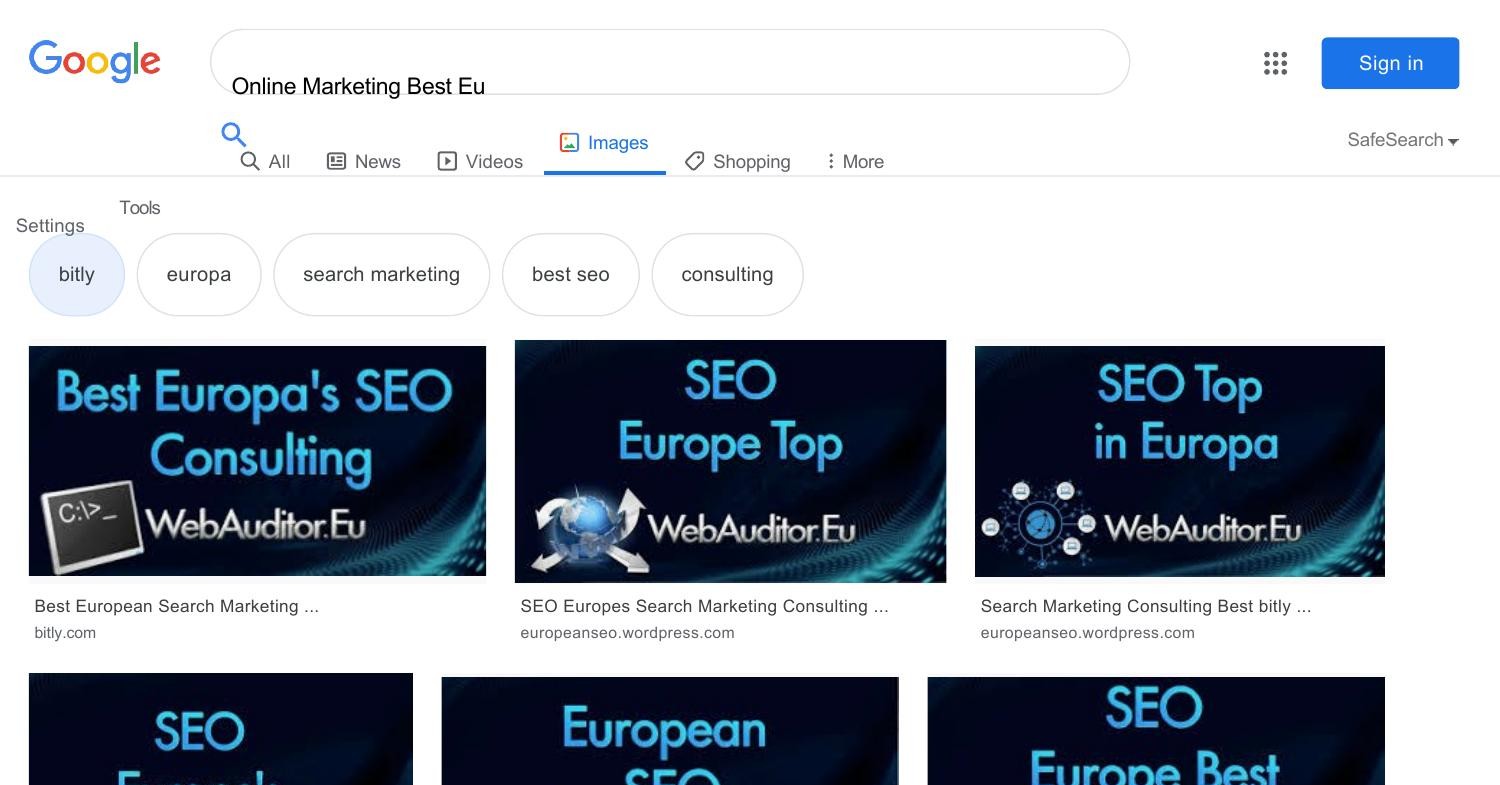Image resolution: width=1500 pixels, height=785 pixels.
Task: Select the search marketing filter chip
Action: click(381, 275)
